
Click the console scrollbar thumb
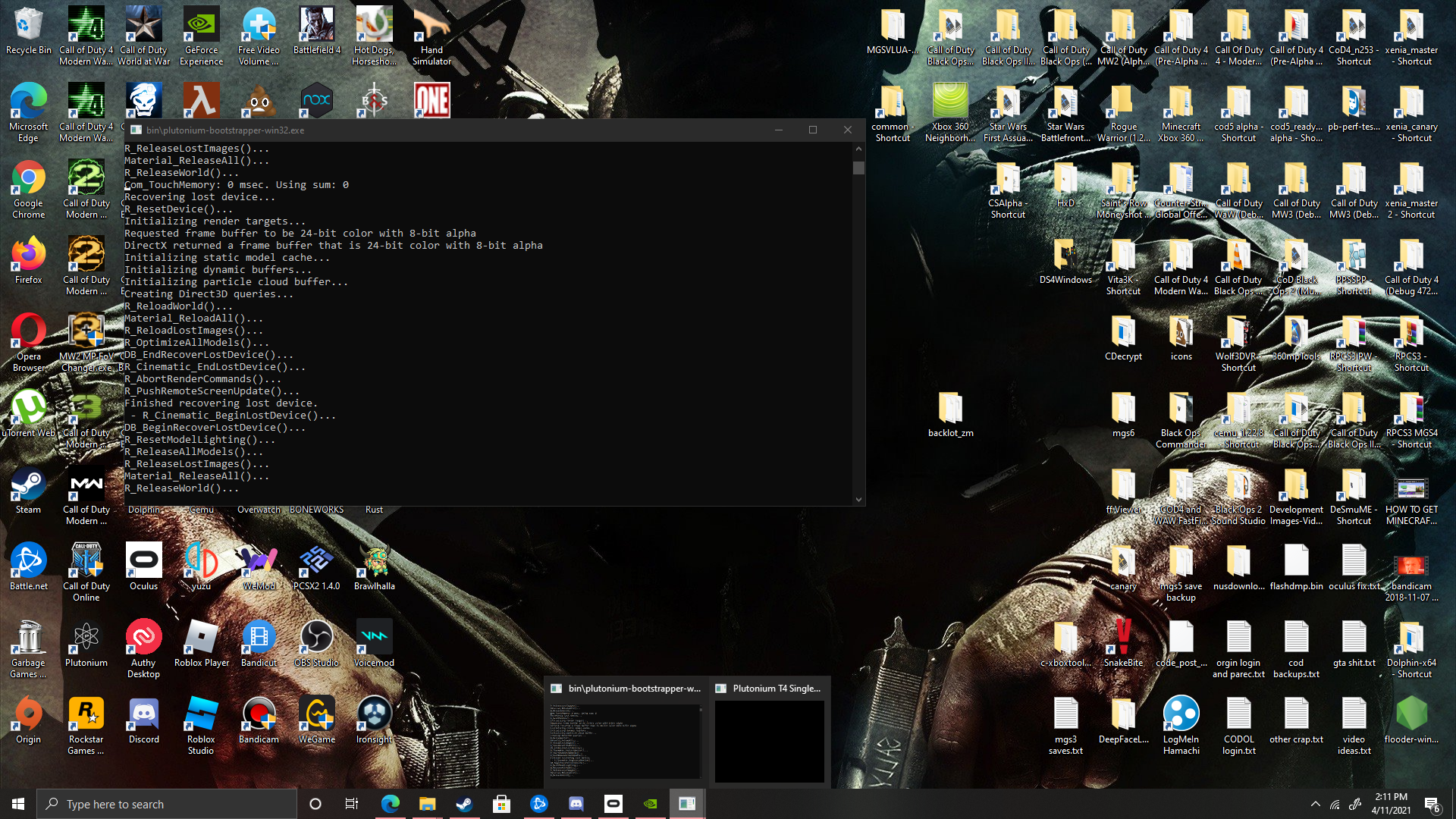point(858,168)
